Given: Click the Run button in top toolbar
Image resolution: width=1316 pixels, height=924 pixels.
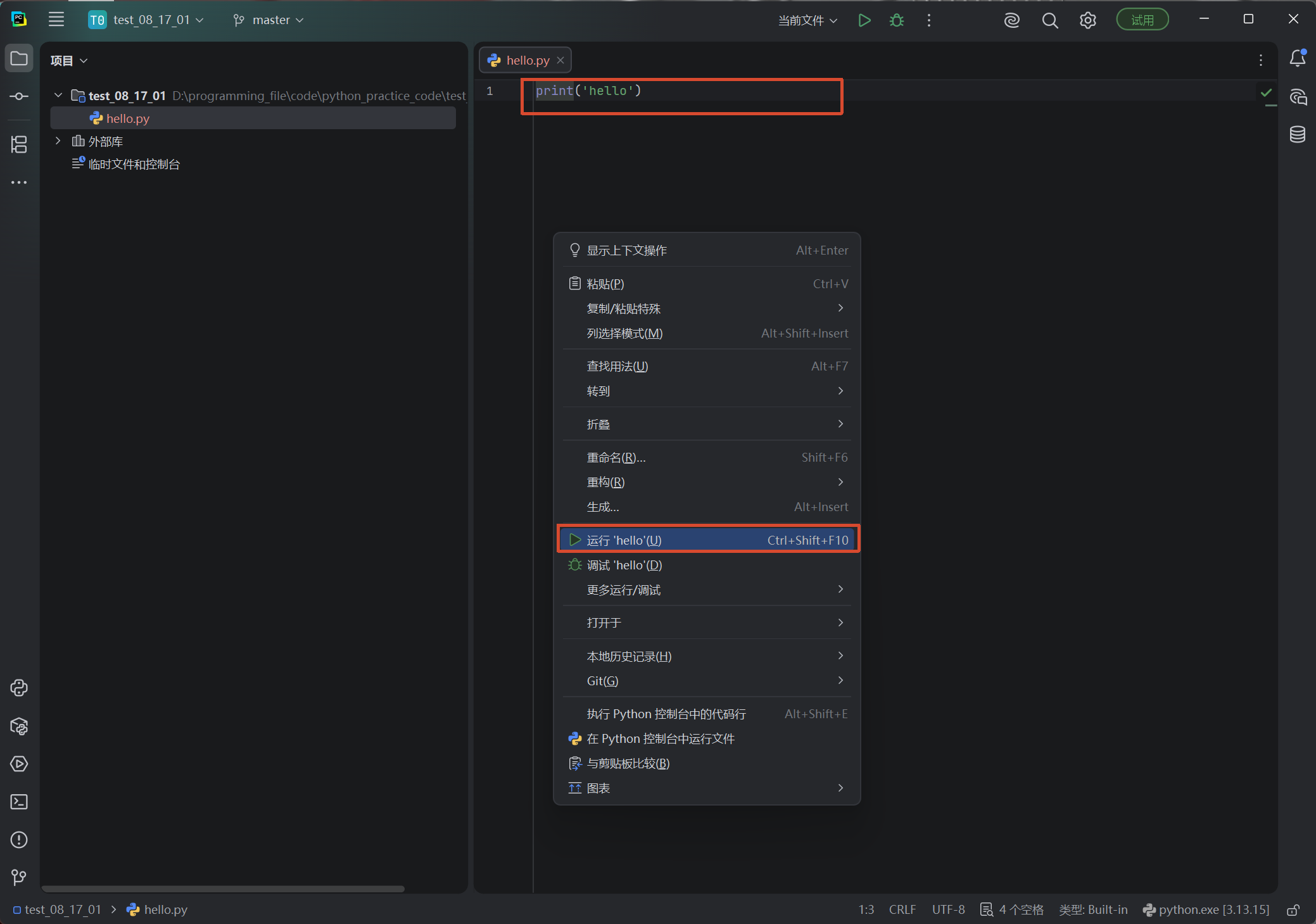Looking at the screenshot, I should coord(864,20).
